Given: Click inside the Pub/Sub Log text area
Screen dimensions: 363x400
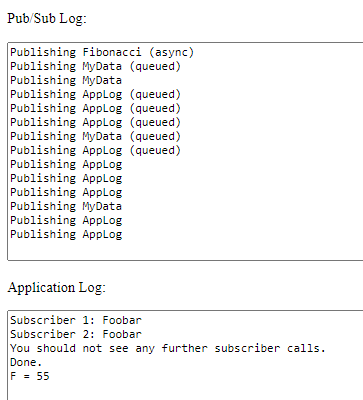Looking at the screenshot, I should [x=185, y=151].
